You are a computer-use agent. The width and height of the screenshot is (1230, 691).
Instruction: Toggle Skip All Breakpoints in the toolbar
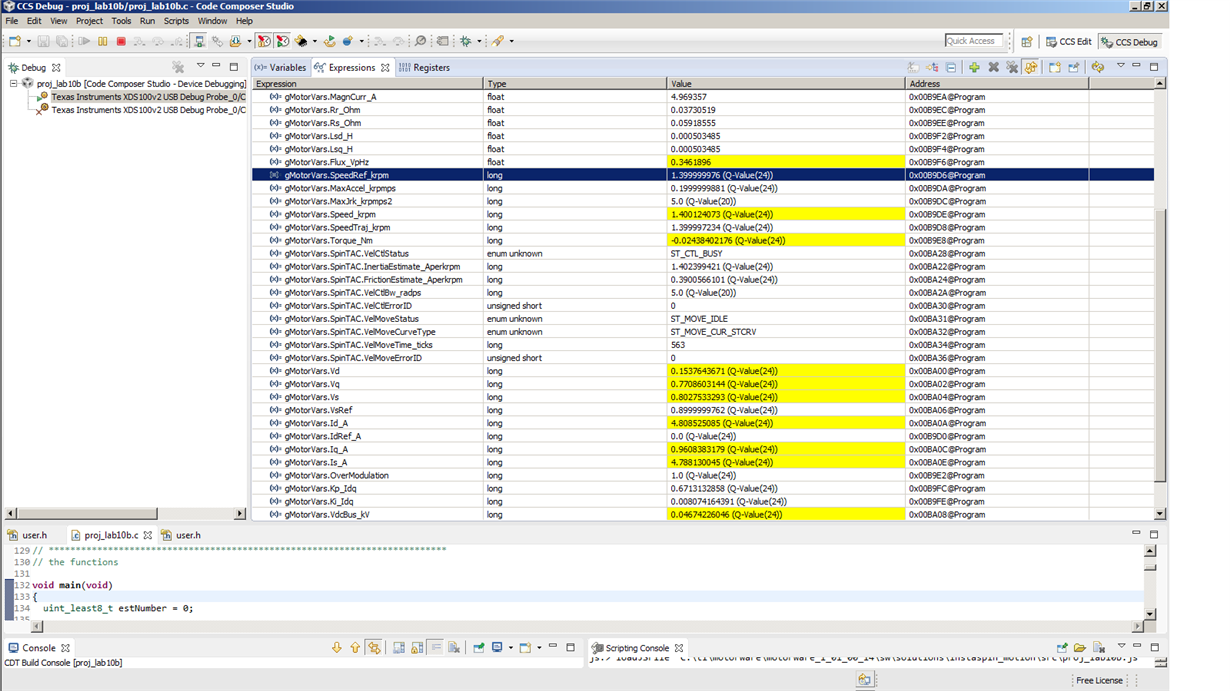click(x=421, y=41)
